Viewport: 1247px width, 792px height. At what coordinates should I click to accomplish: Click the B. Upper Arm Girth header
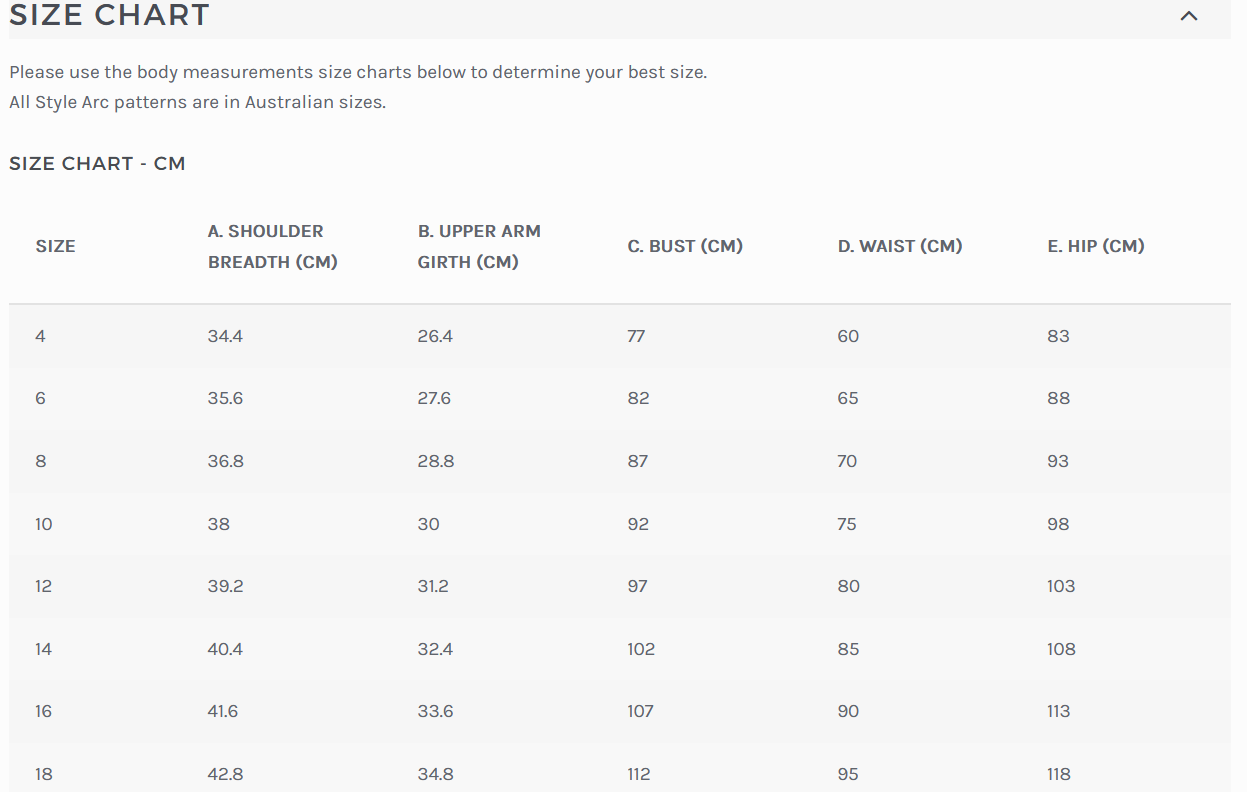[x=479, y=246]
